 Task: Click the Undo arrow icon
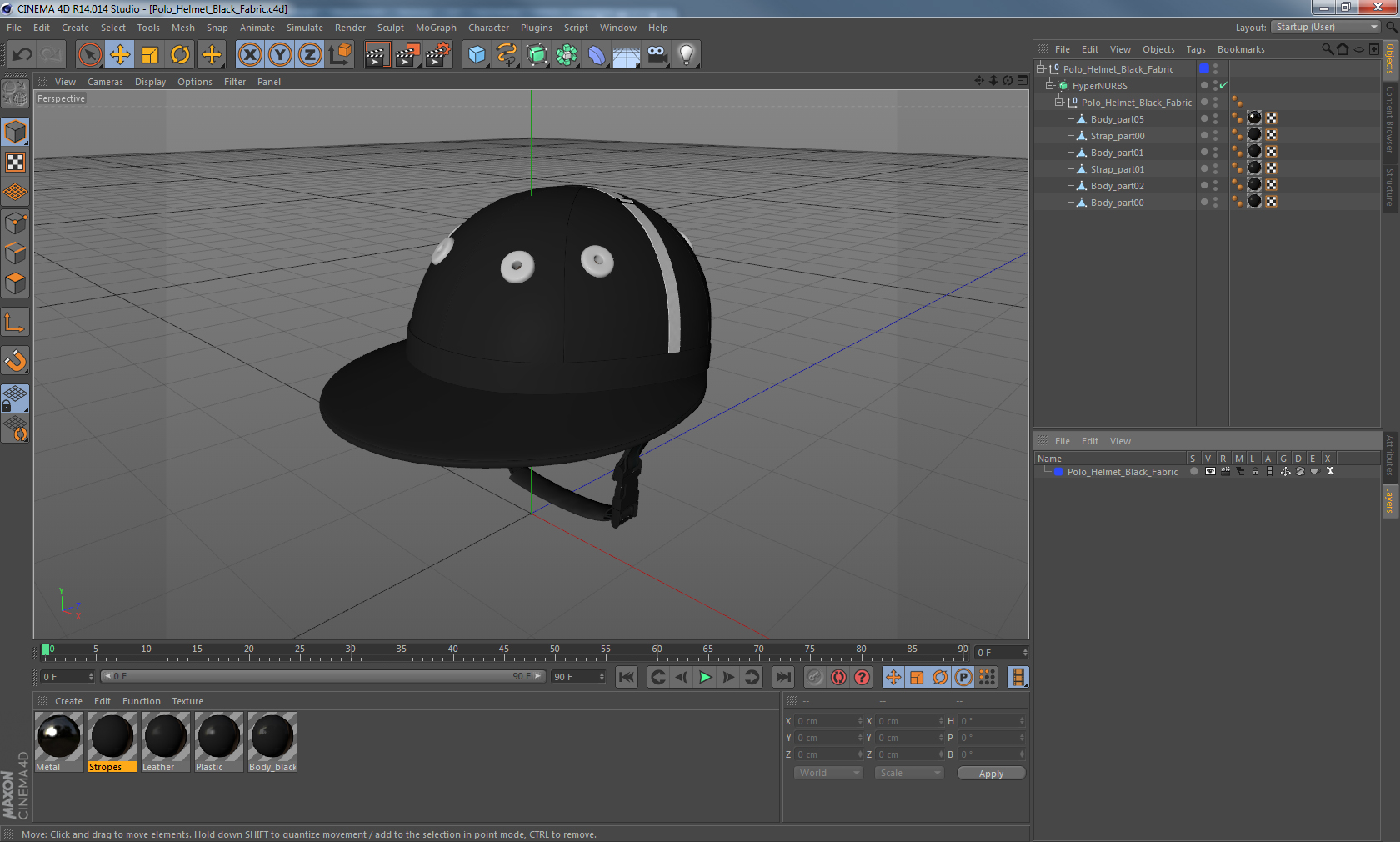pos(22,55)
